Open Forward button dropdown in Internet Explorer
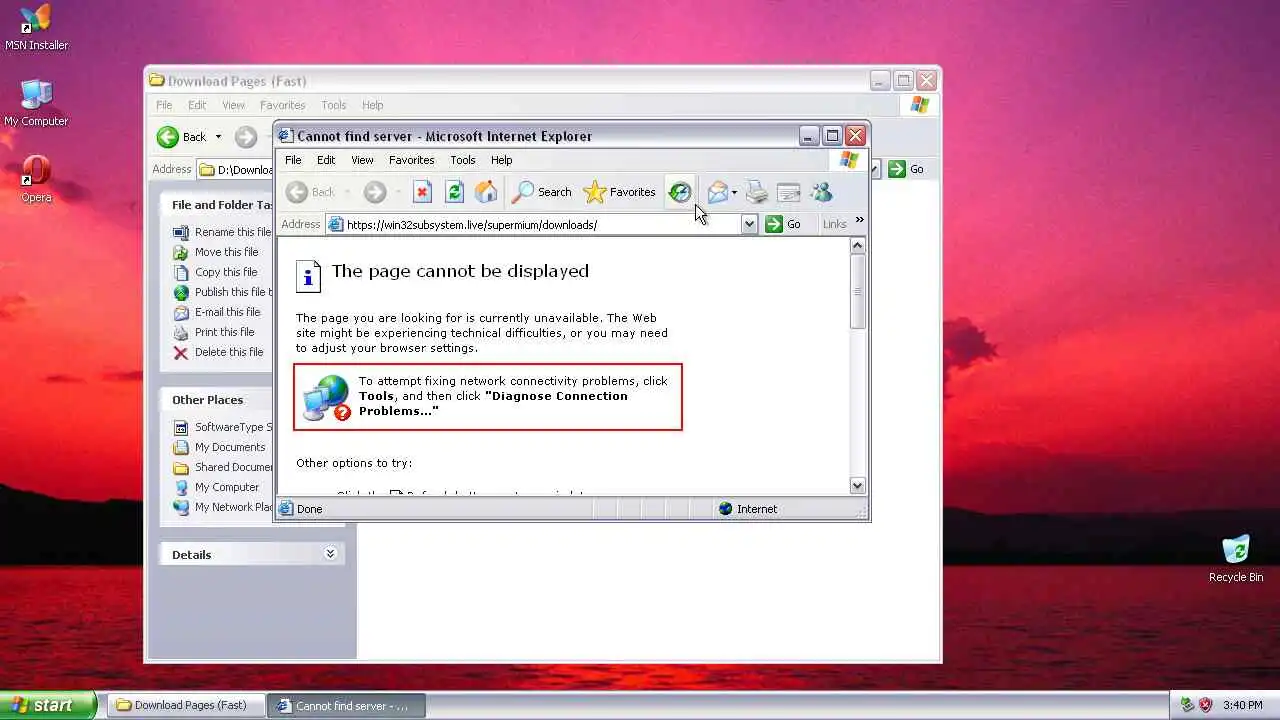1280x720 pixels. coord(398,192)
